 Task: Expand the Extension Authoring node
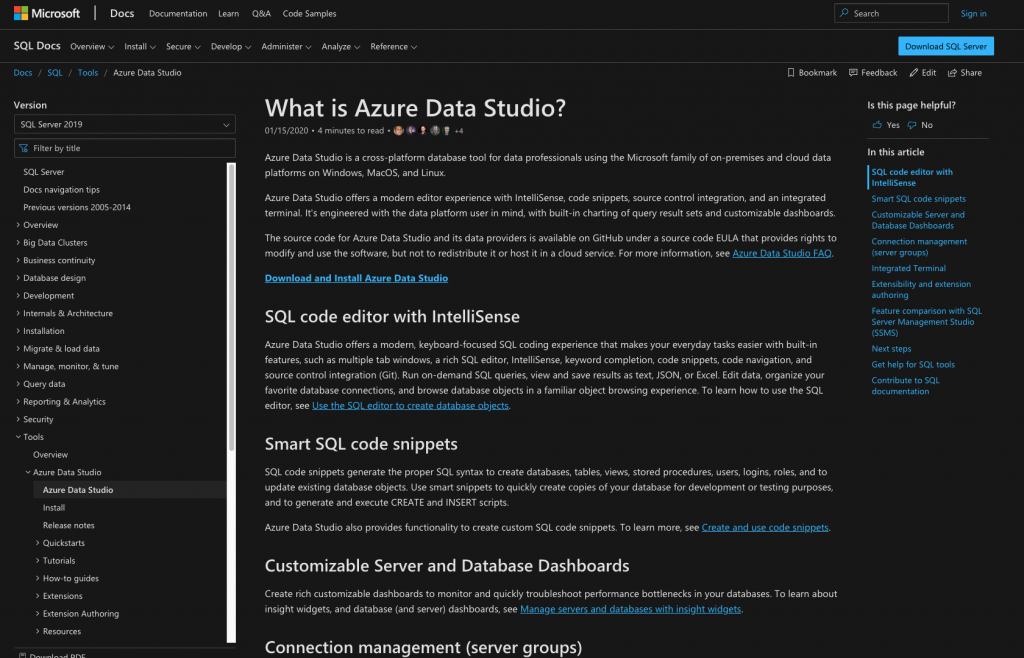38,614
